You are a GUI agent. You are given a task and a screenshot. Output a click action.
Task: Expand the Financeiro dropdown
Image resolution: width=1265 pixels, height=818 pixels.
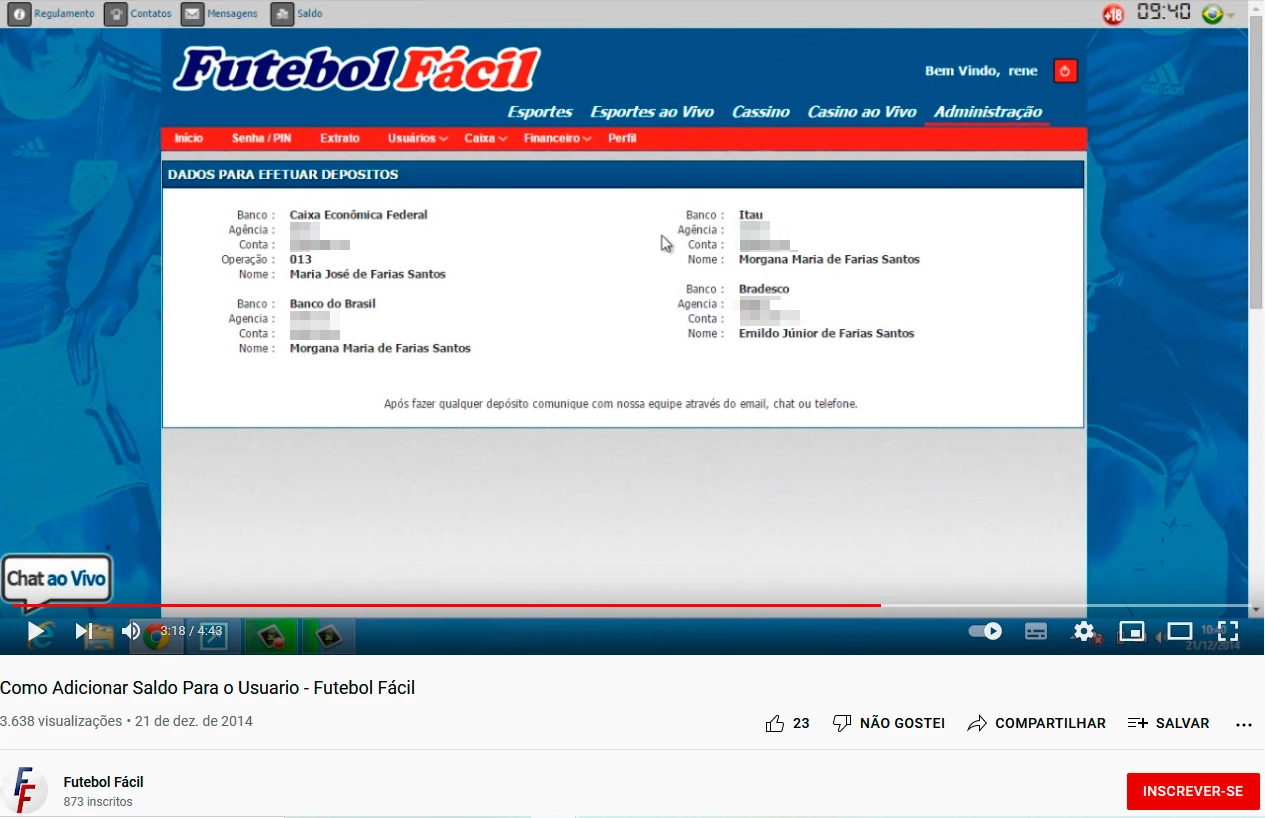553,138
